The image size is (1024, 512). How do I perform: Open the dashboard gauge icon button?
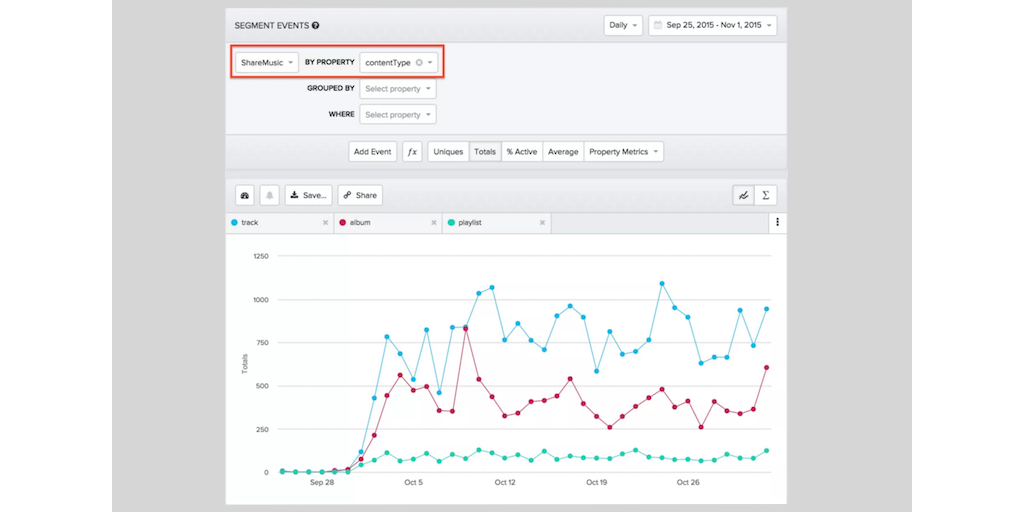coord(245,196)
